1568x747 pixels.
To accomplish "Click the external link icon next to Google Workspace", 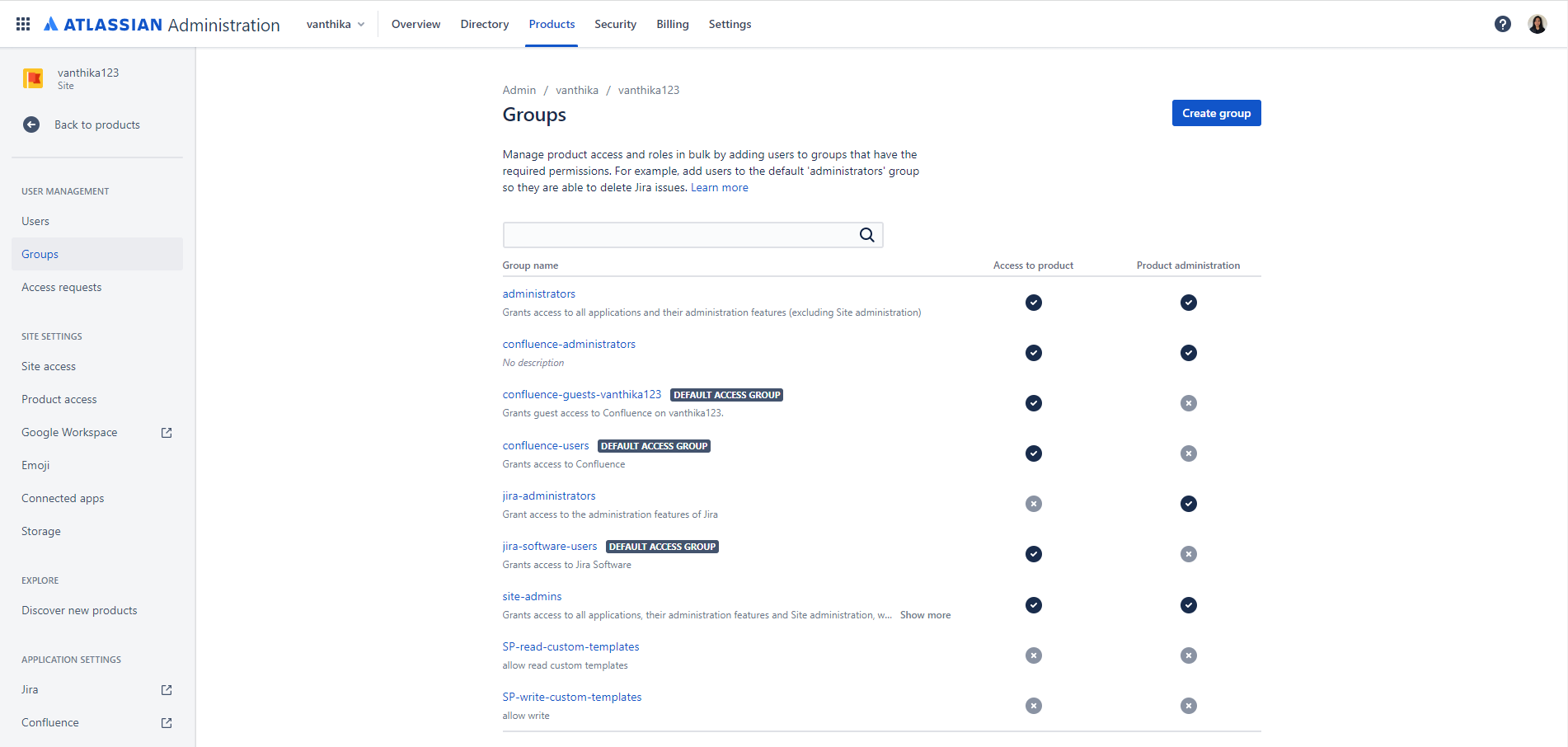I will coord(167,433).
